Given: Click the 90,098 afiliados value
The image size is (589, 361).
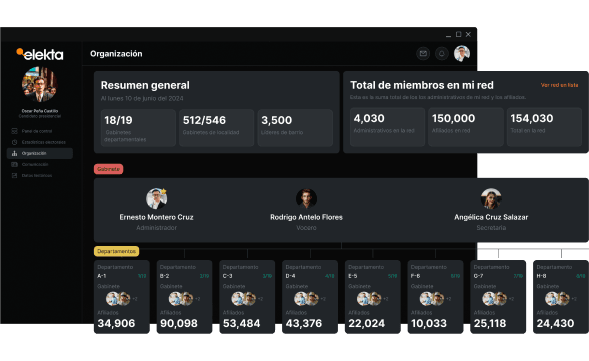Looking at the screenshot, I should point(179,323).
